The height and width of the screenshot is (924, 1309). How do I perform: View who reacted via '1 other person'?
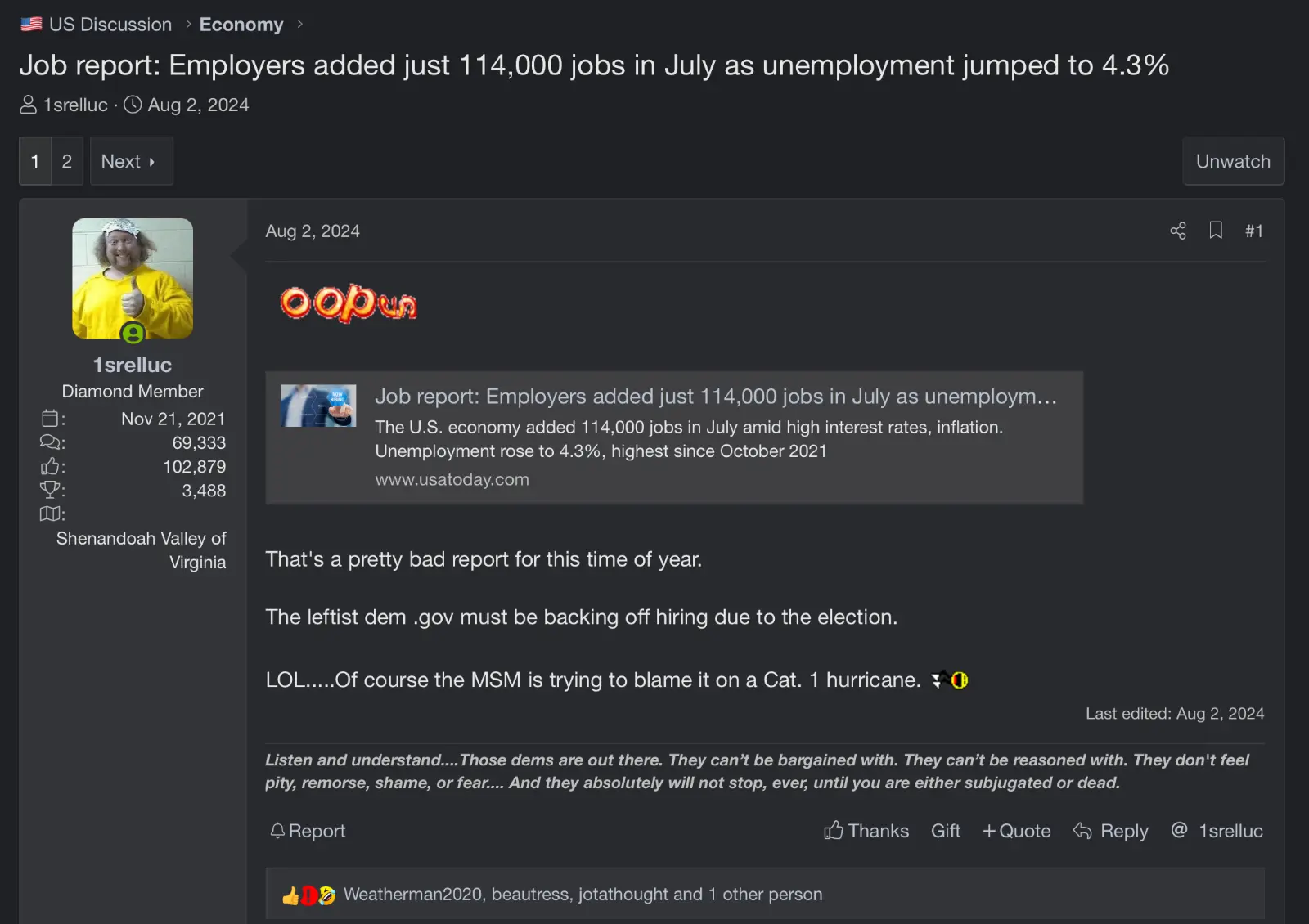pyautogui.click(x=765, y=895)
